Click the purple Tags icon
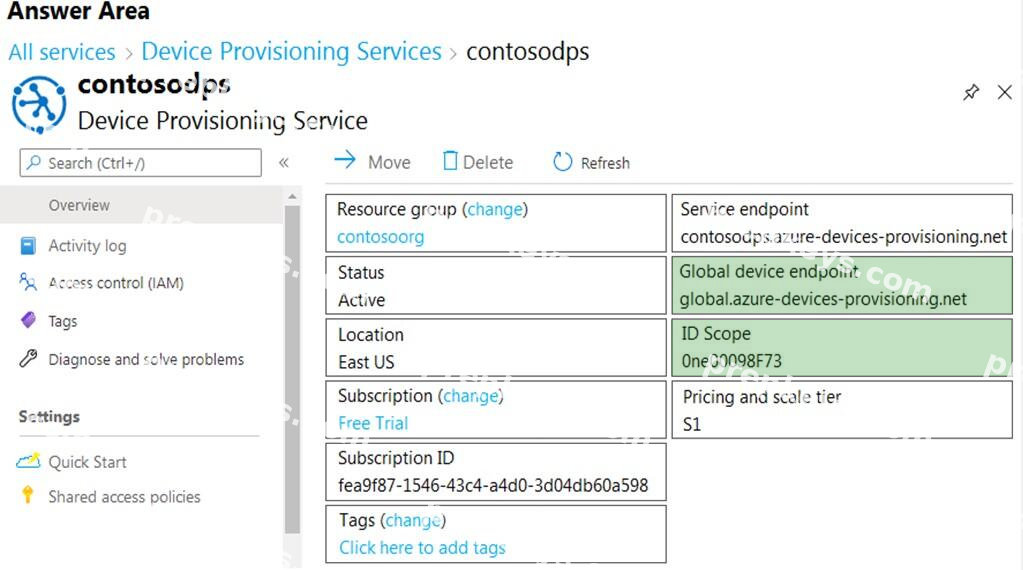The height and width of the screenshot is (570, 1023). click(x=28, y=320)
